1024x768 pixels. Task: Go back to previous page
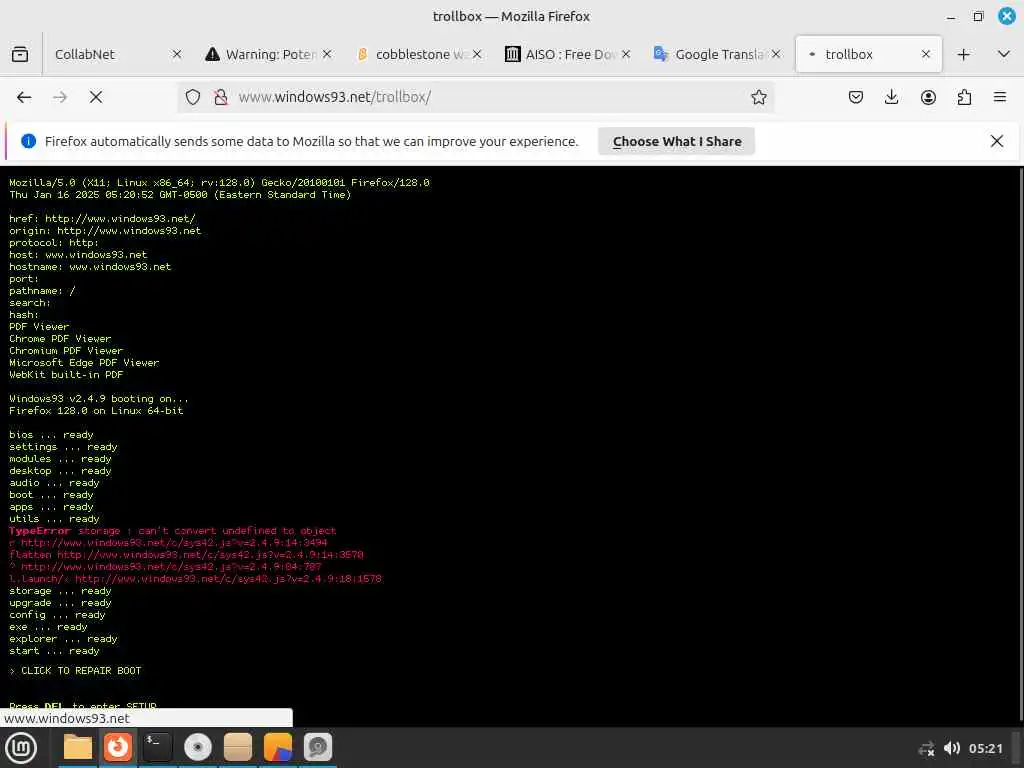coord(24,97)
